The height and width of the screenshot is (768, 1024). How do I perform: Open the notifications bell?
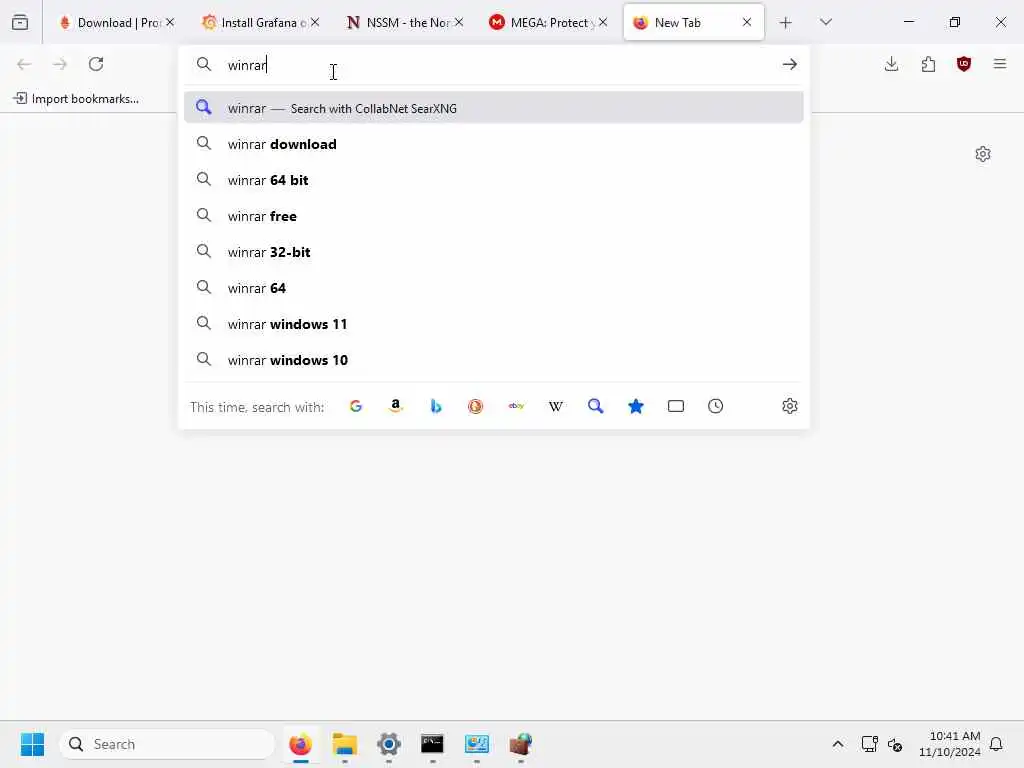tap(996, 744)
